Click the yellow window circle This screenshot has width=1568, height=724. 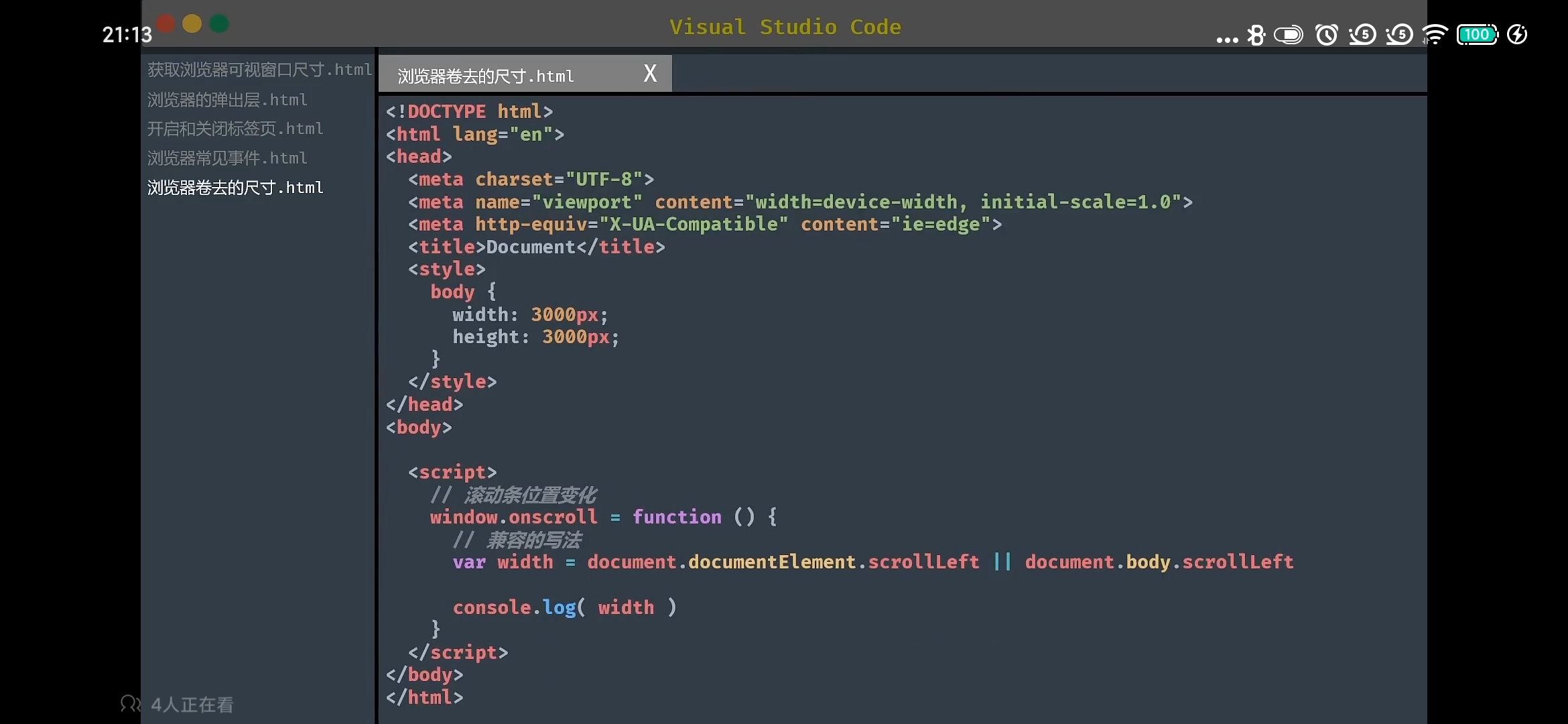click(x=192, y=24)
